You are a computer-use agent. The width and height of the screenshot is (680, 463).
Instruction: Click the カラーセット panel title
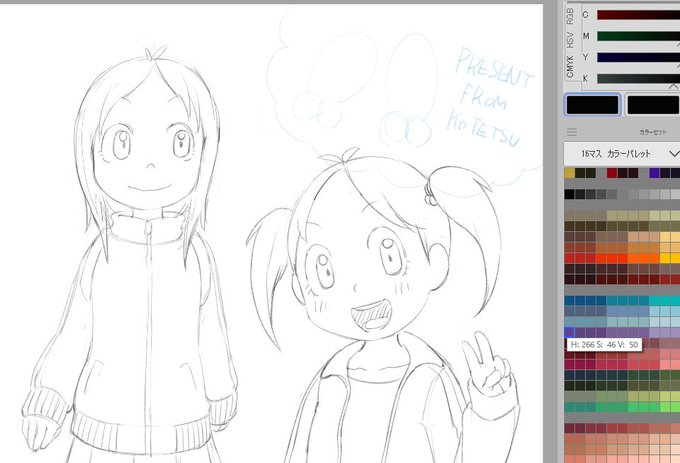653,132
